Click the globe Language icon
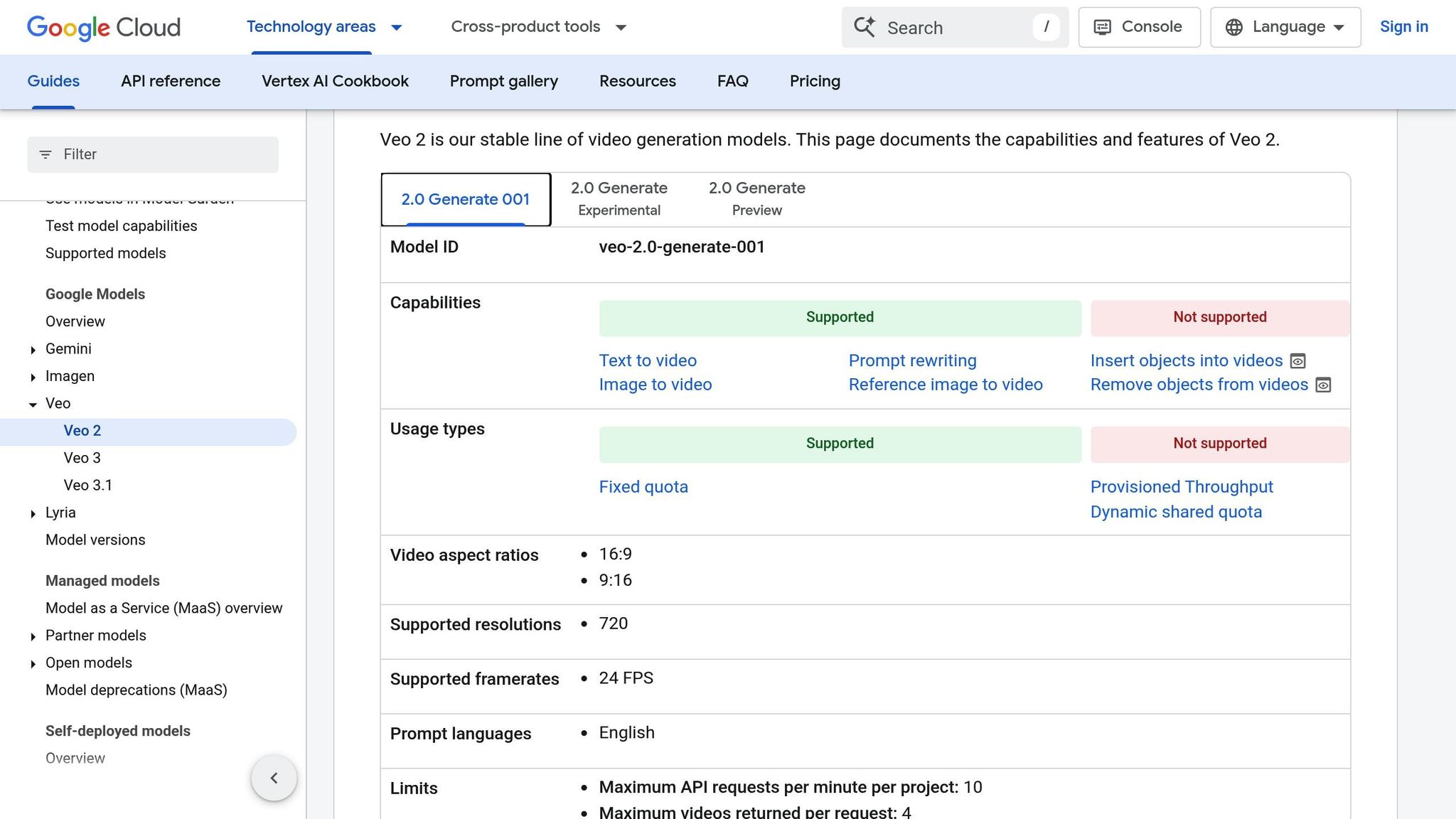1456x819 pixels. 1234,27
